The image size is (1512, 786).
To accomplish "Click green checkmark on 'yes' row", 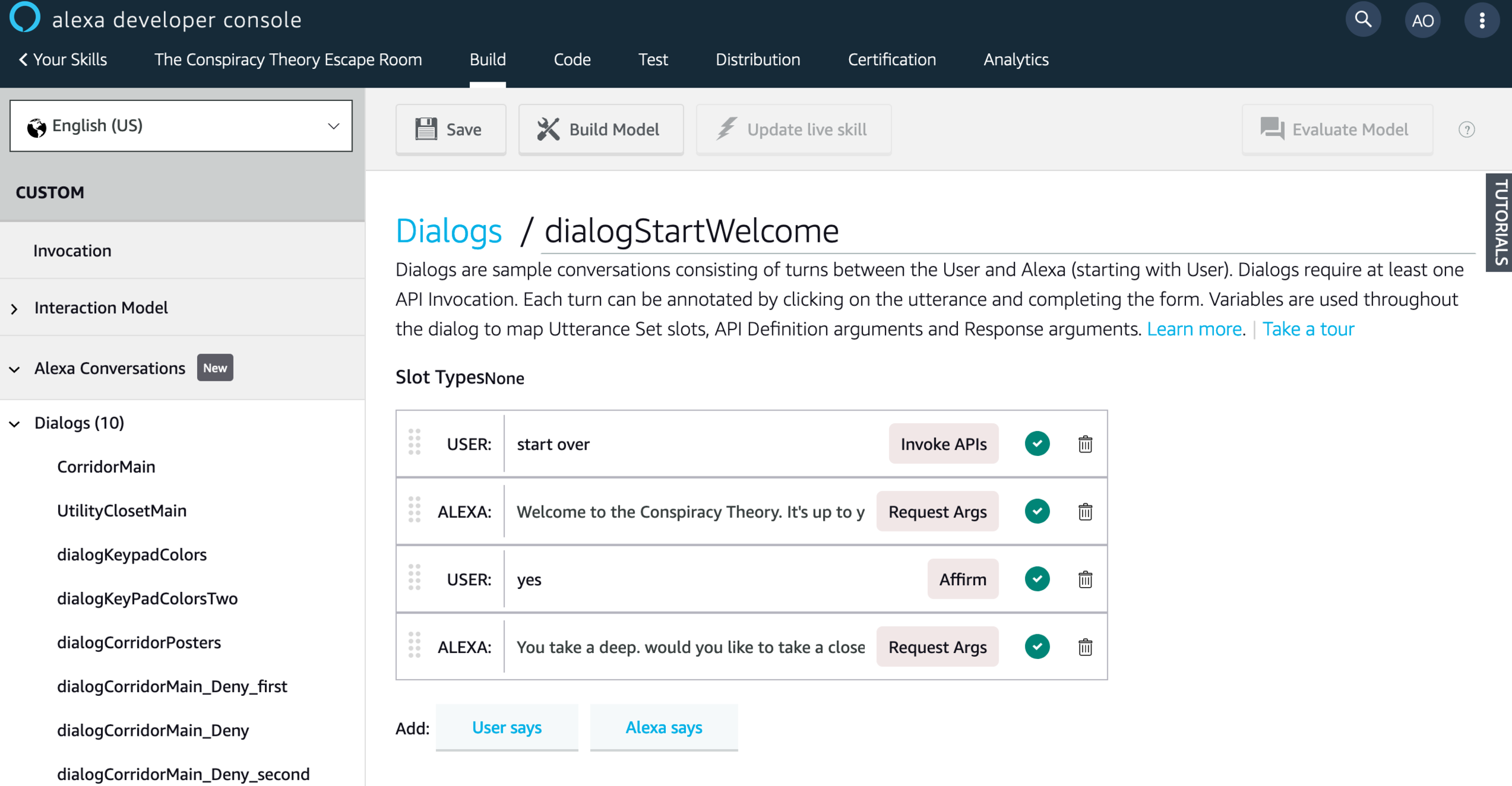I will tap(1037, 579).
